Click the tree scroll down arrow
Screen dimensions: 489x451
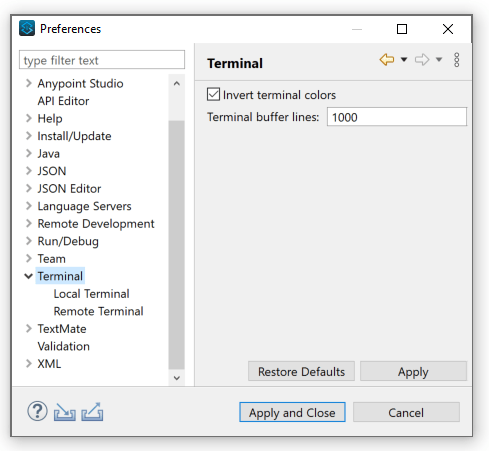177,378
